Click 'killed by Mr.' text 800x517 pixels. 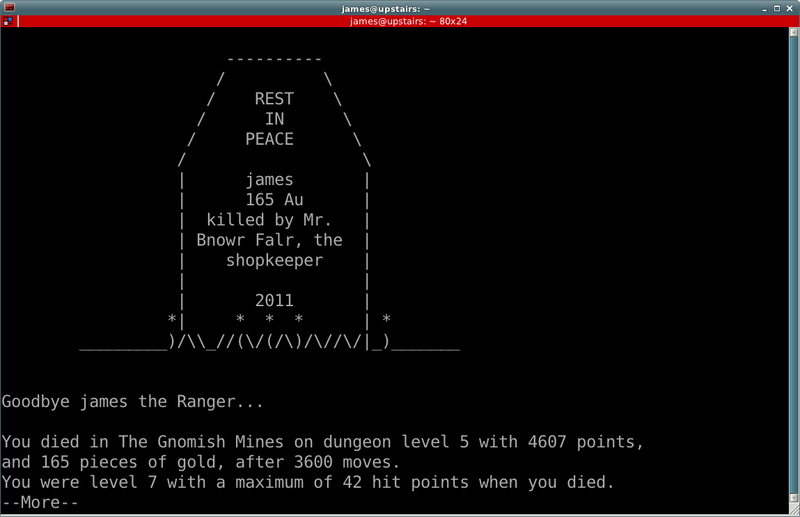click(269, 220)
